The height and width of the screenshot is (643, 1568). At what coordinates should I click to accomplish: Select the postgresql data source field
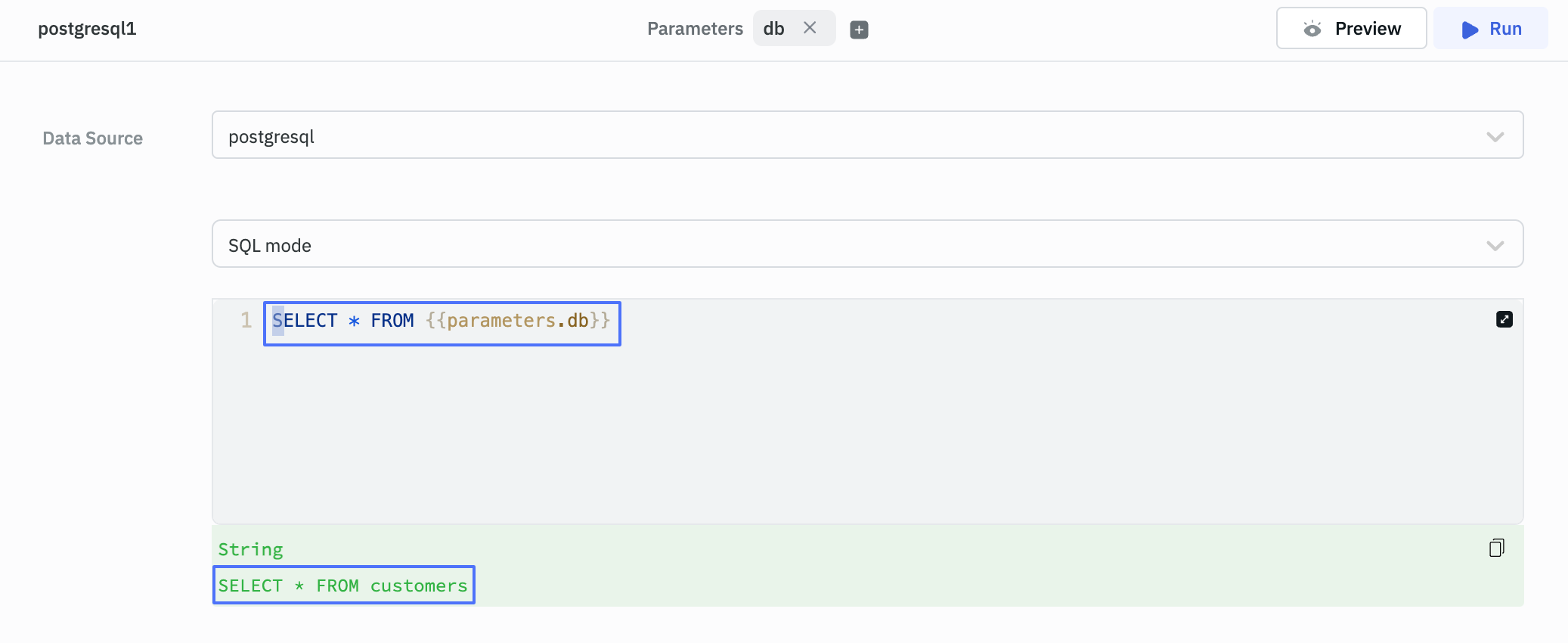point(832,135)
